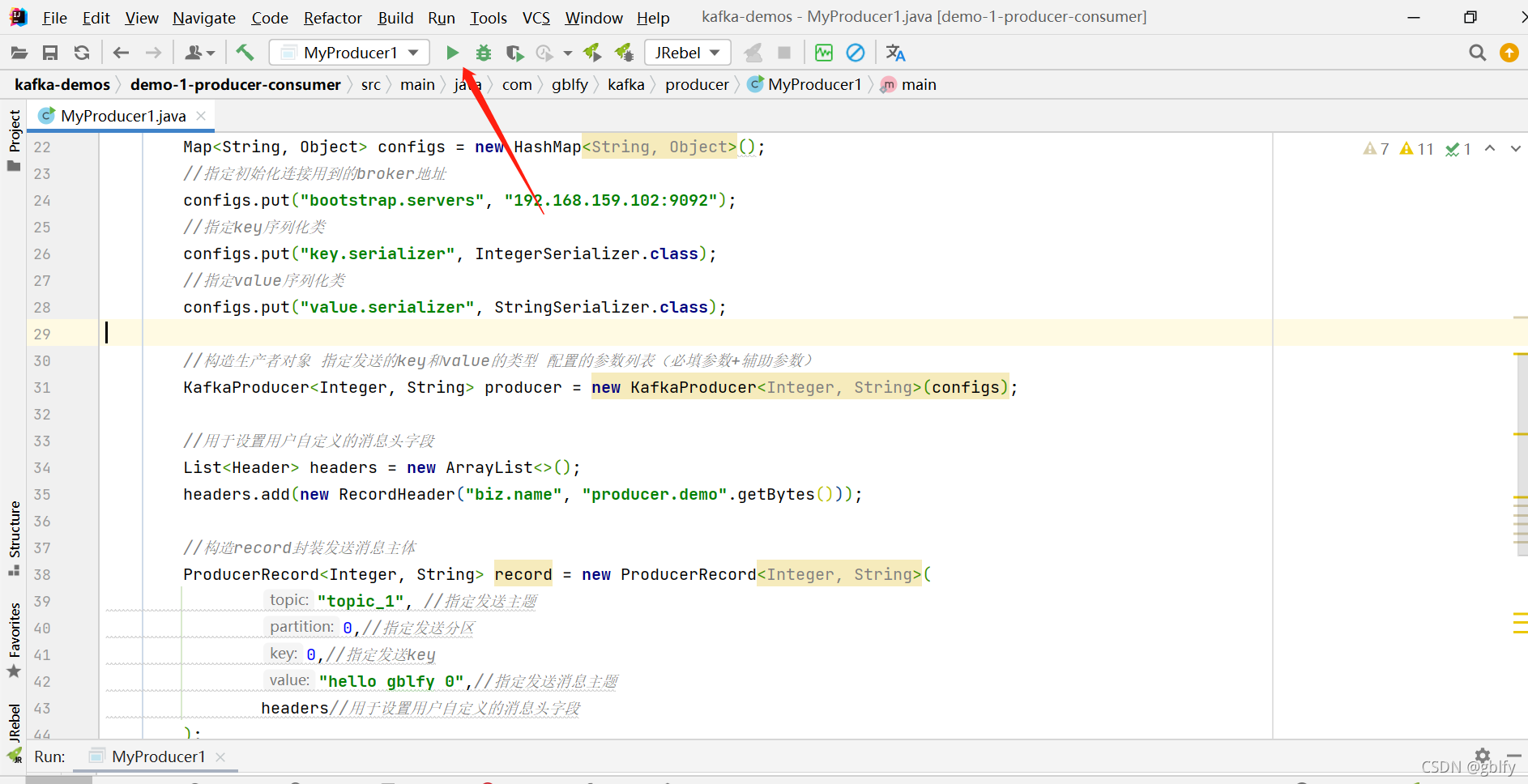This screenshot has width=1528, height=784.
Task: Click the main method breadcrumb
Action: [909, 84]
